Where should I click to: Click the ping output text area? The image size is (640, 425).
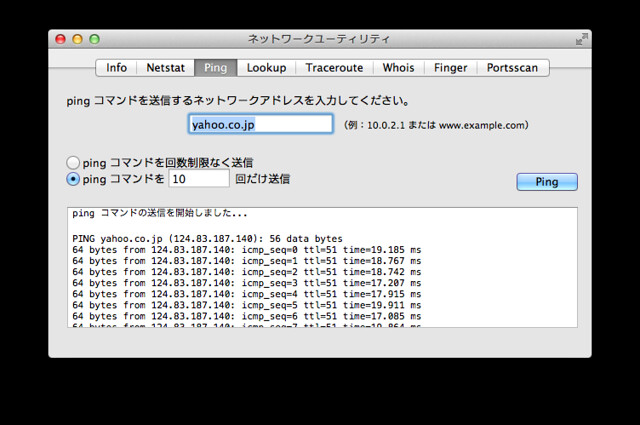322,267
